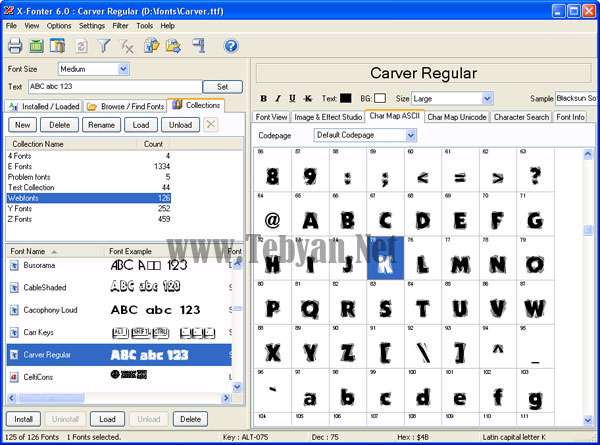
Task: Click the Sample text field
Action: 576,98
